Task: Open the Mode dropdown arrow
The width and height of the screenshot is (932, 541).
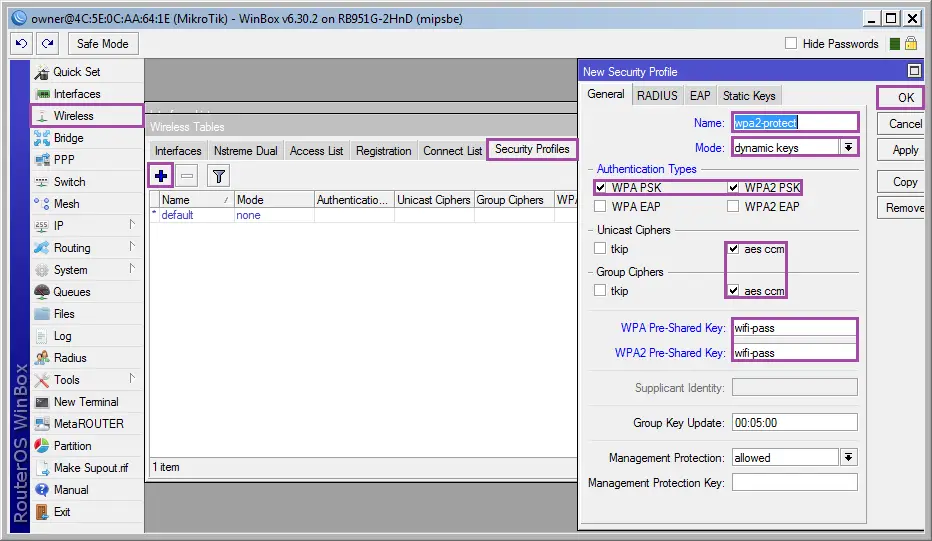Action: pyautogui.click(x=848, y=147)
